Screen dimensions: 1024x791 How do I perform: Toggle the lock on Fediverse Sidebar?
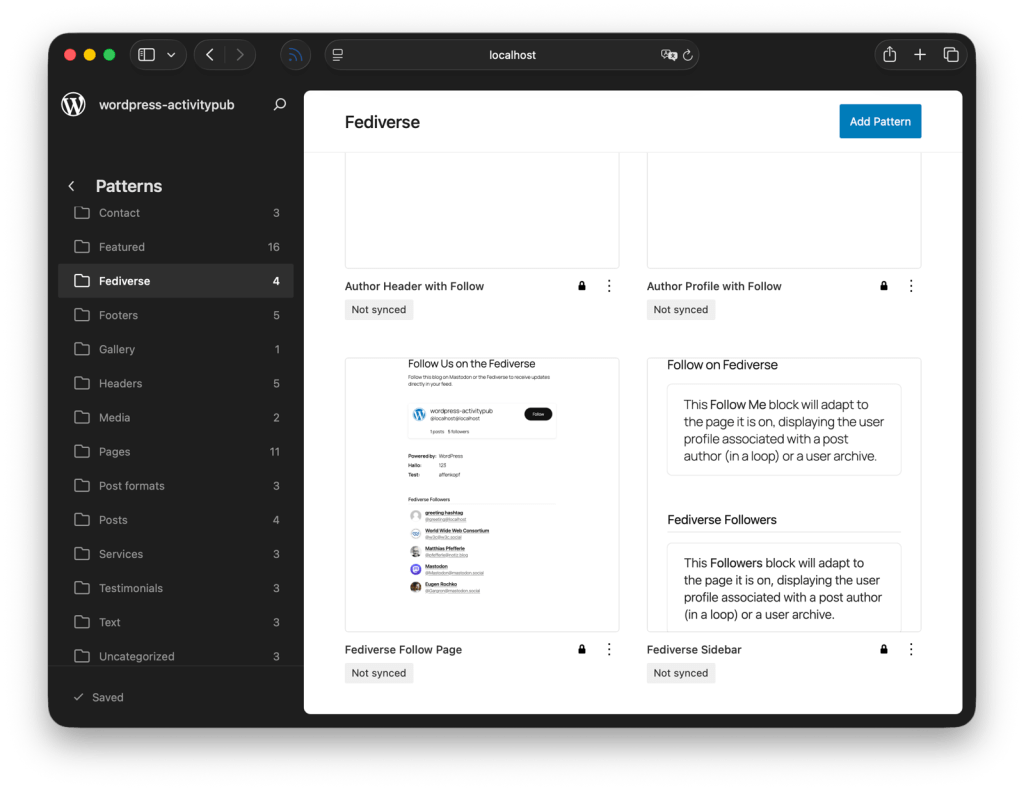point(883,649)
